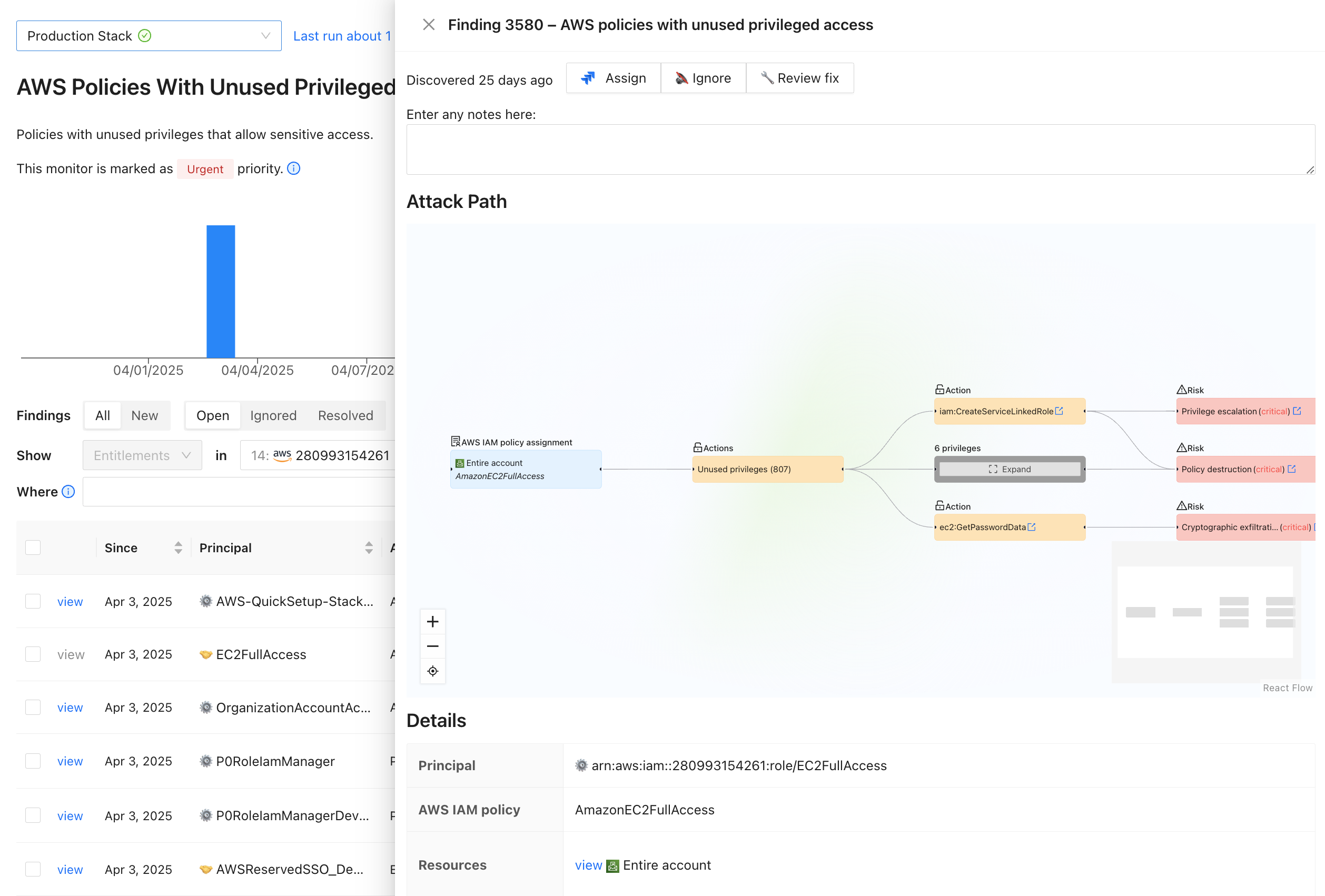Zoom in on the attack path graph
Viewport: 1325px width, 896px height.
coord(433,621)
